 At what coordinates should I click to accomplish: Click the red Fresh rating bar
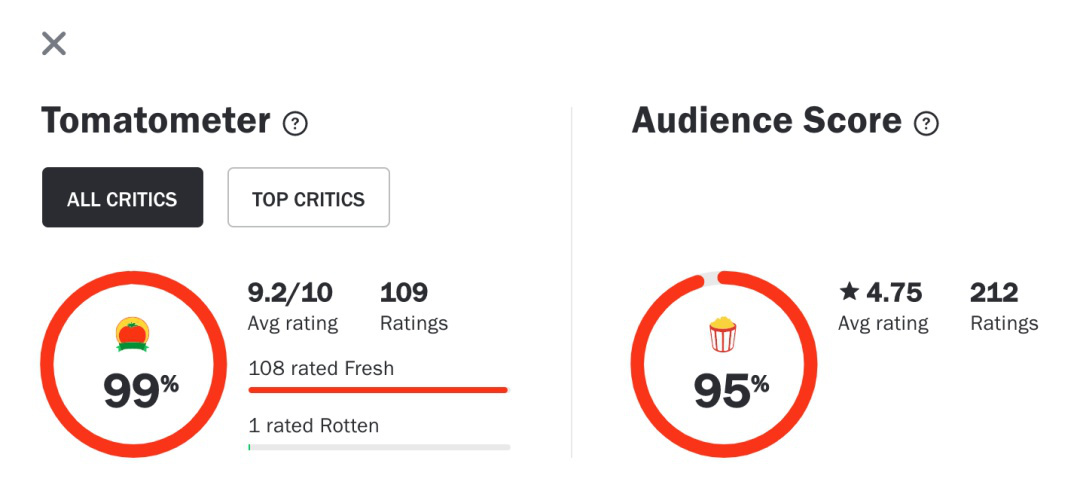point(378,390)
